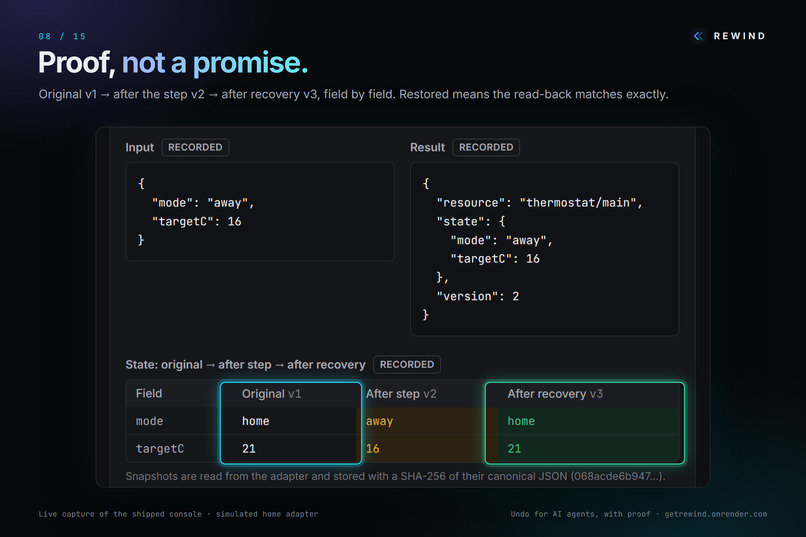Click the orange 'away' value cell

(424, 421)
